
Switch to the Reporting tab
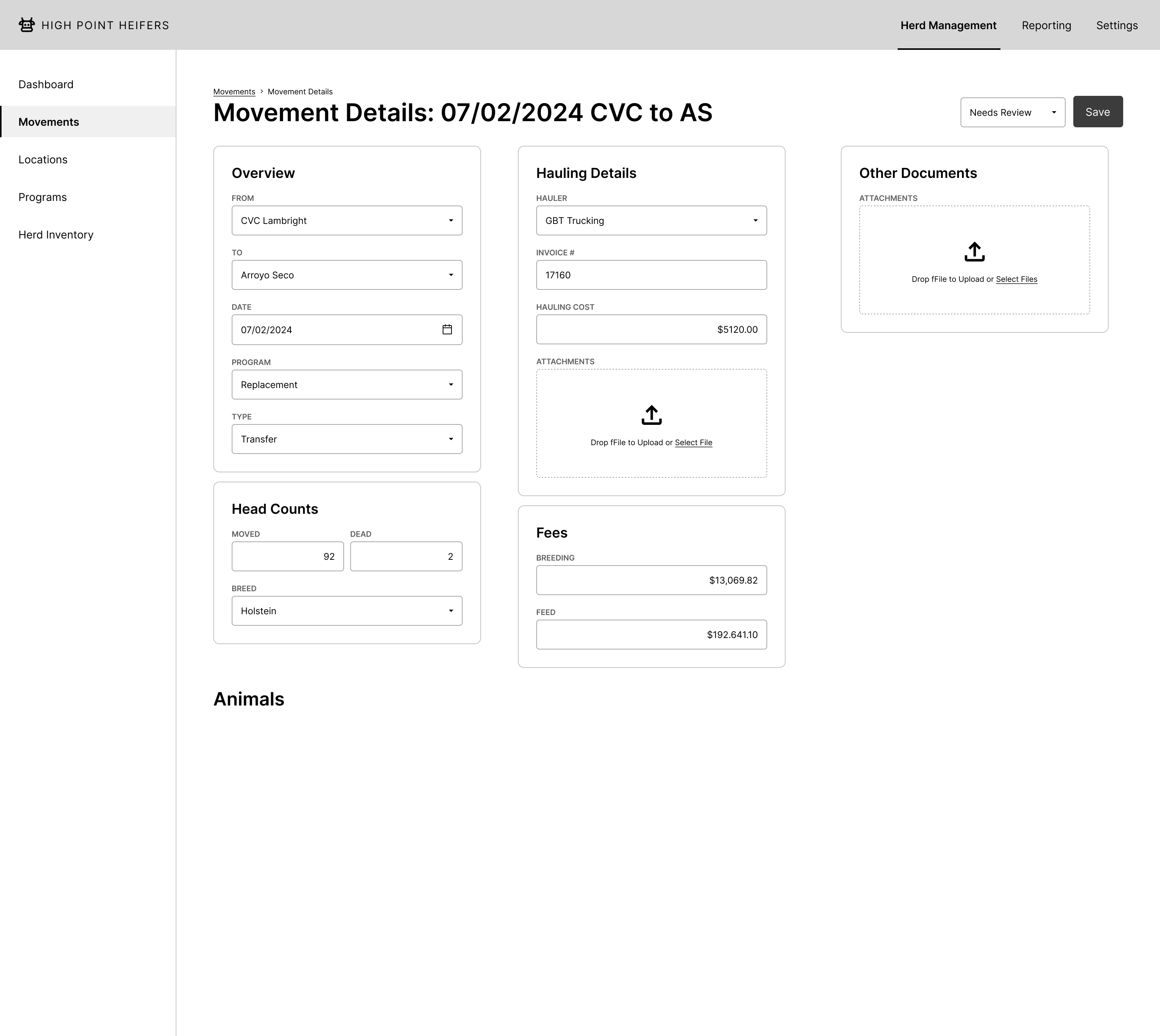pos(1046,26)
